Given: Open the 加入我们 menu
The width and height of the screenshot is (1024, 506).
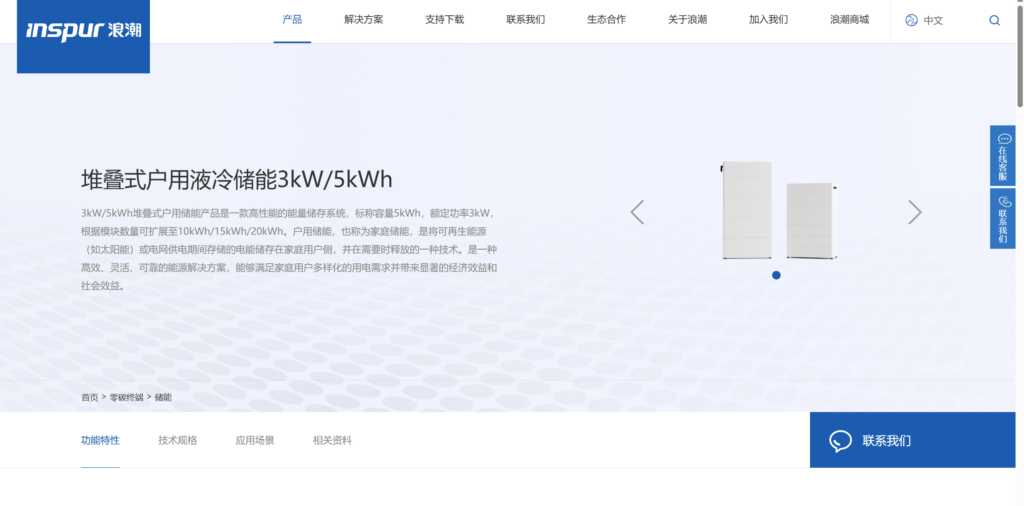Looking at the screenshot, I should pyautogui.click(x=769, y=20).
